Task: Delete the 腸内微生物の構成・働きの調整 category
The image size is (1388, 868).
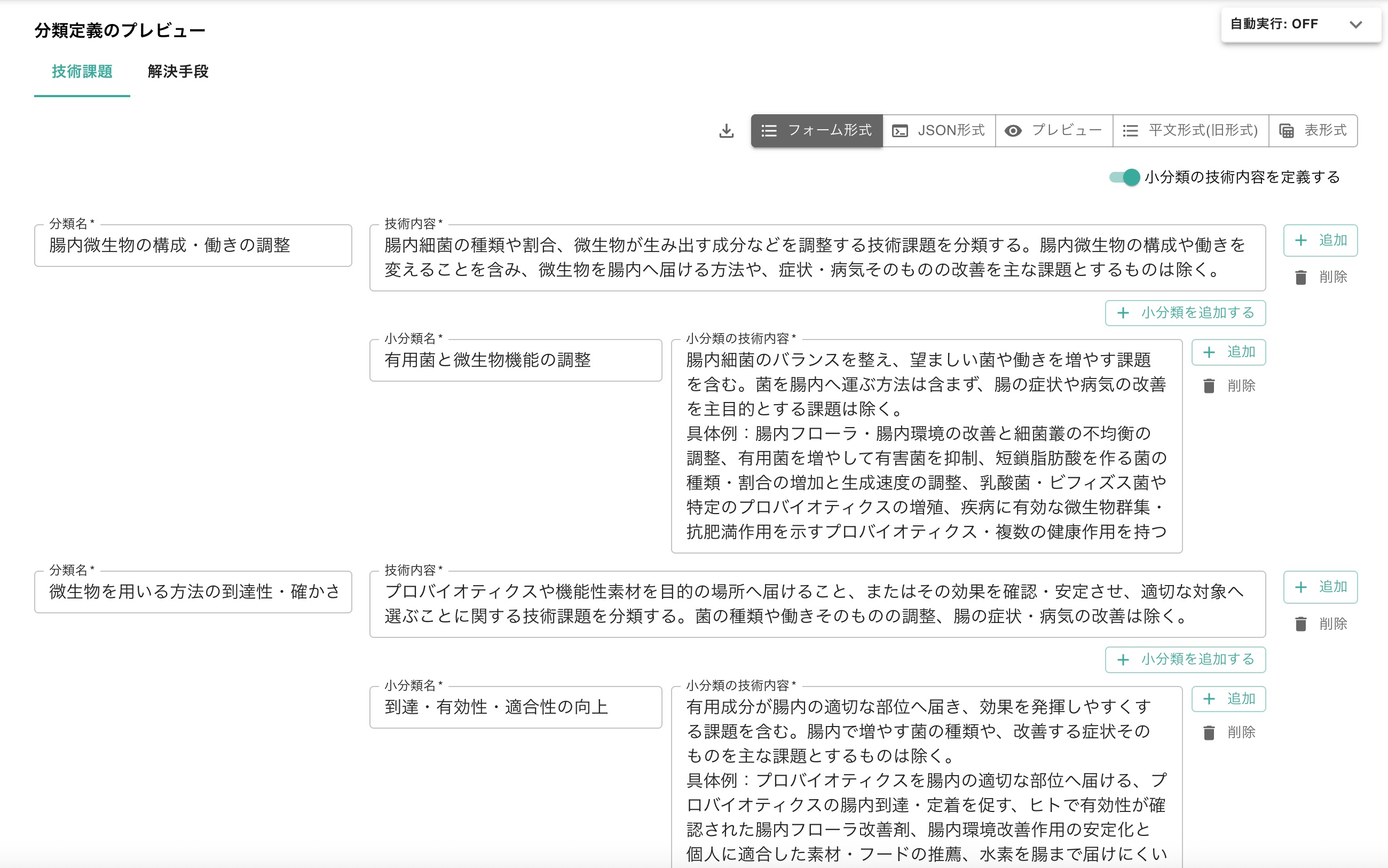Action: 1320,277
